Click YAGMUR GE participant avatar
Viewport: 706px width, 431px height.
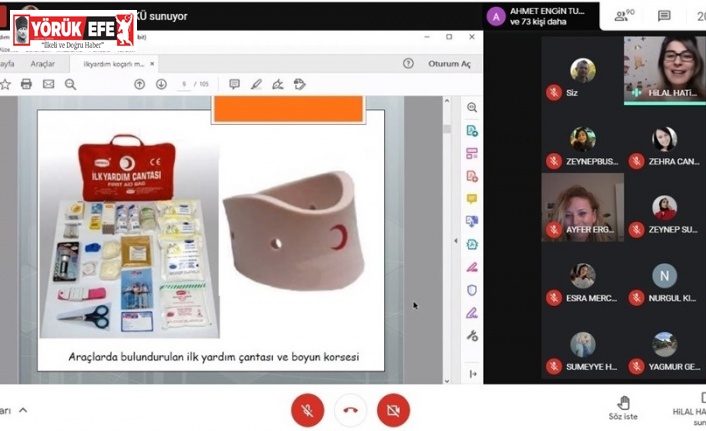[x=665, y=345]
